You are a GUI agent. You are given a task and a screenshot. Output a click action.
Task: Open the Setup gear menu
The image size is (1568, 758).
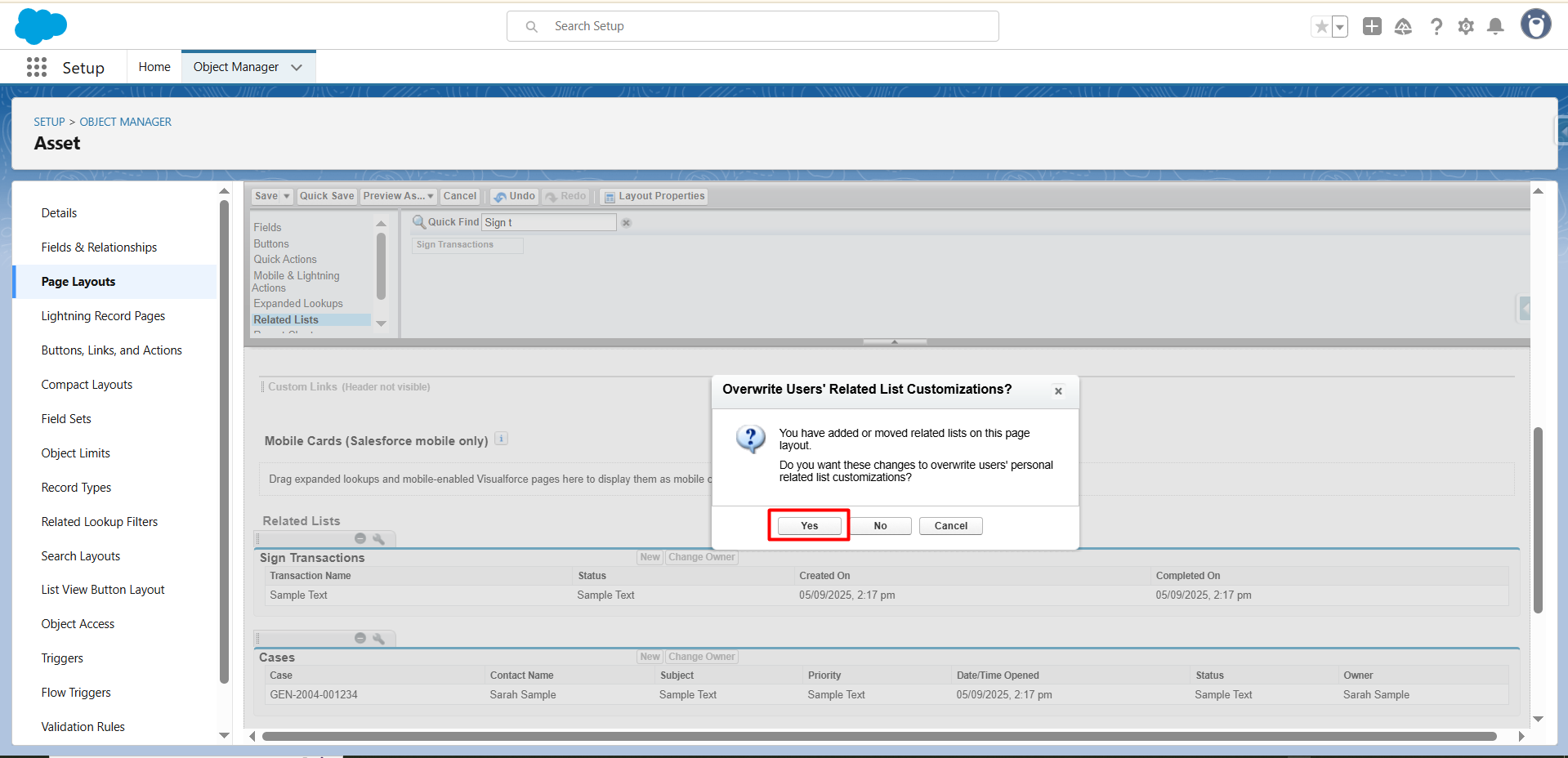1466,27
